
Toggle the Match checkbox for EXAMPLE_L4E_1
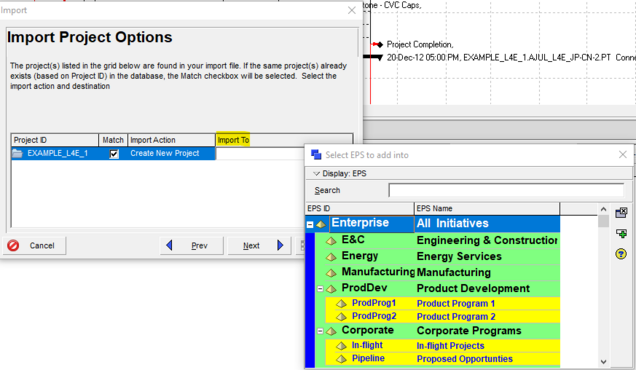[114, 154]
